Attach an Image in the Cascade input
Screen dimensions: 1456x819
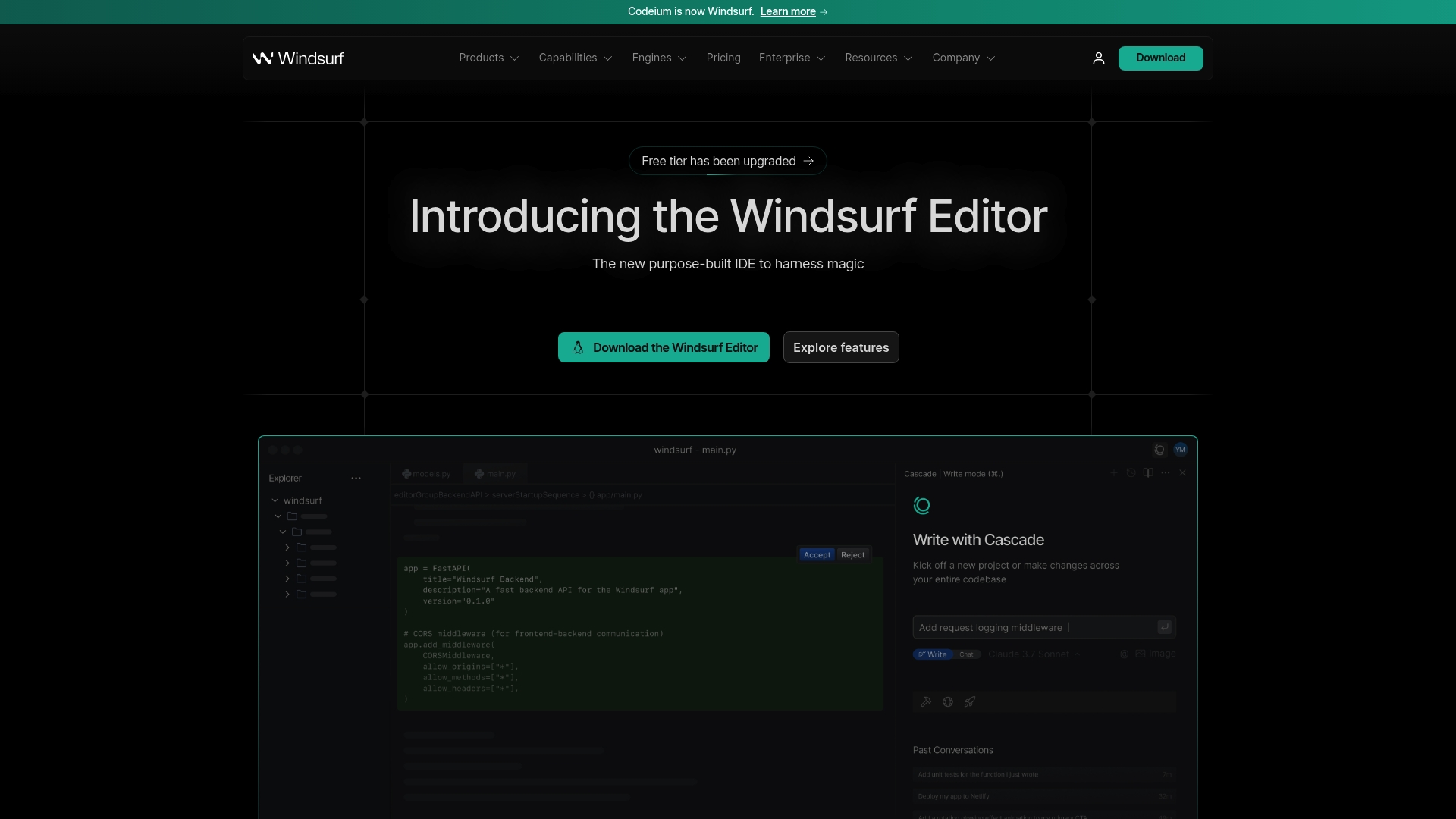(x=1156, y=654)
